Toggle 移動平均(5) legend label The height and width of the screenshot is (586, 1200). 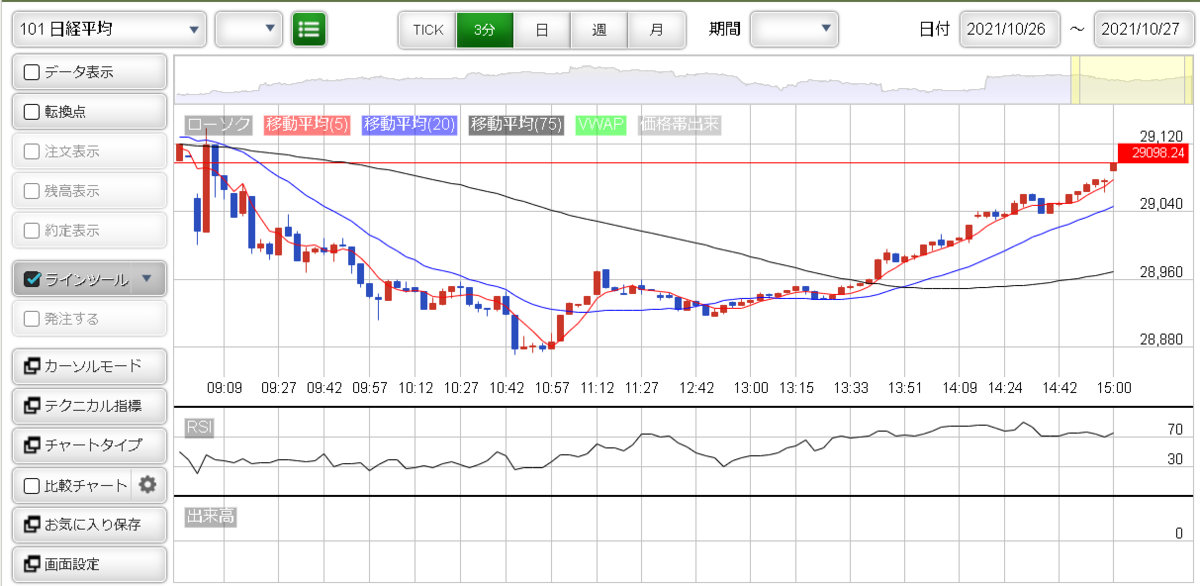307,125
